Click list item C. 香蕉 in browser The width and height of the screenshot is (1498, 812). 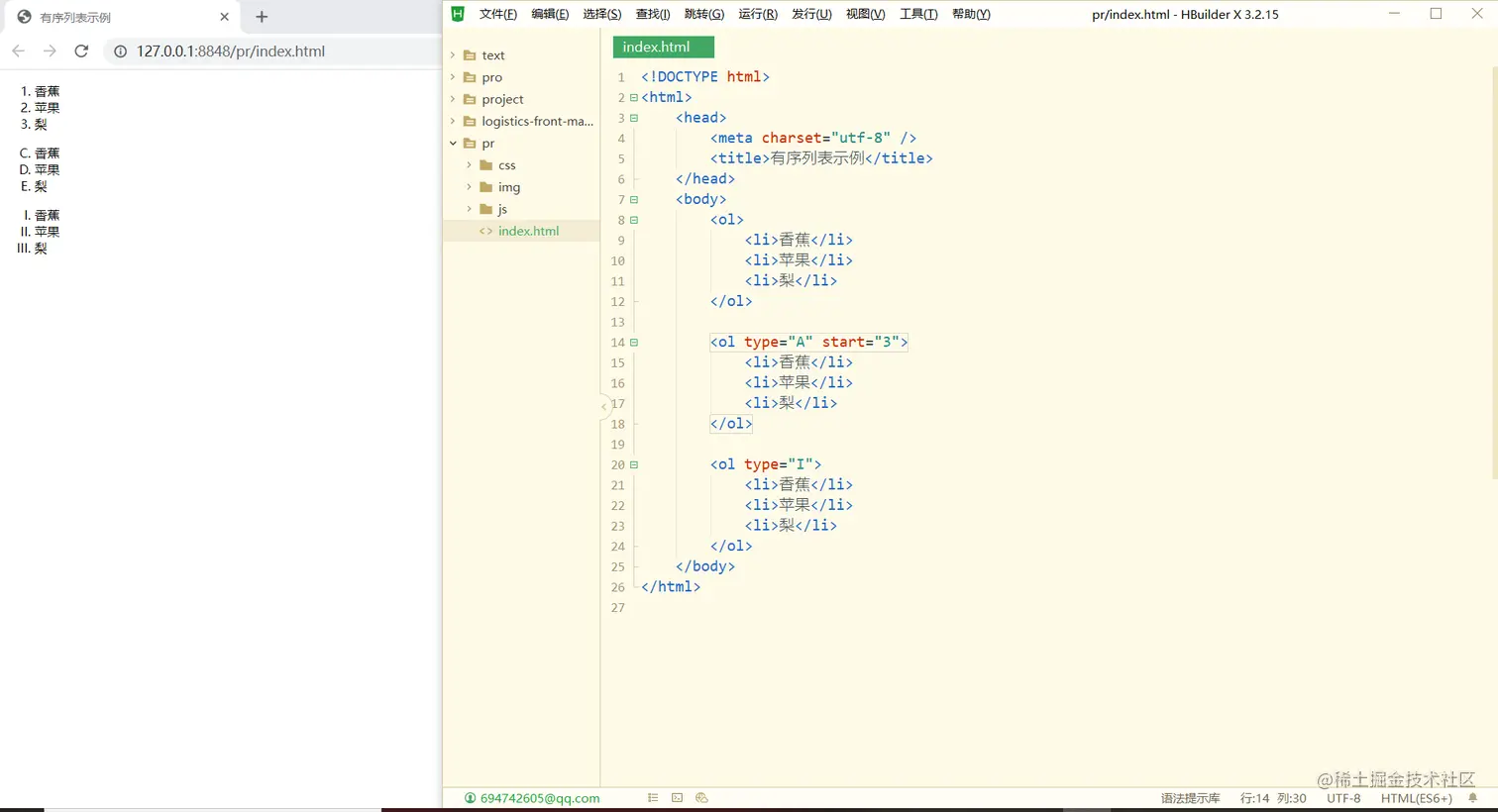pos(40,153)
